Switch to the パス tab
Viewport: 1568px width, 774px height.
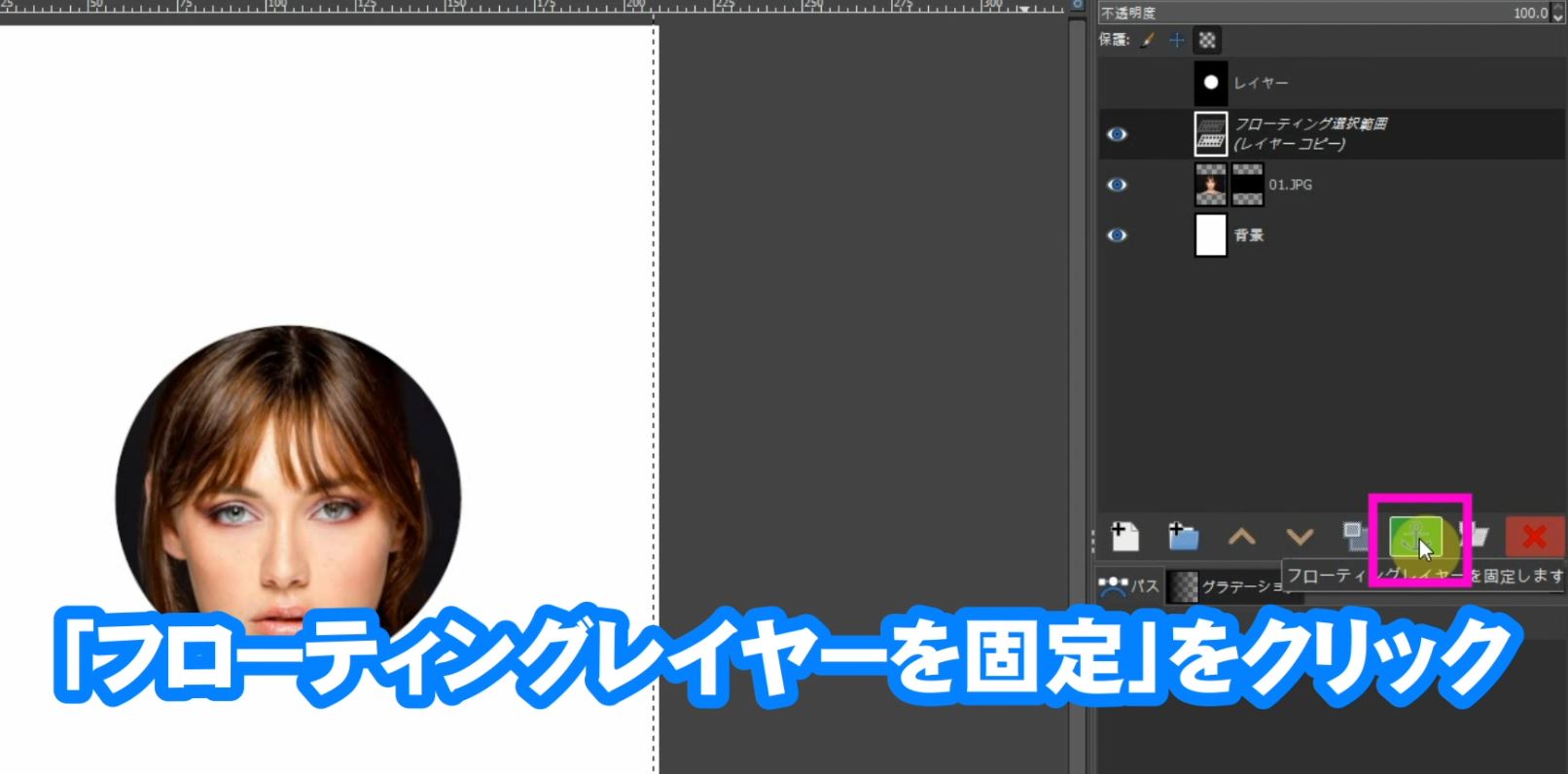coord(1128,586)
